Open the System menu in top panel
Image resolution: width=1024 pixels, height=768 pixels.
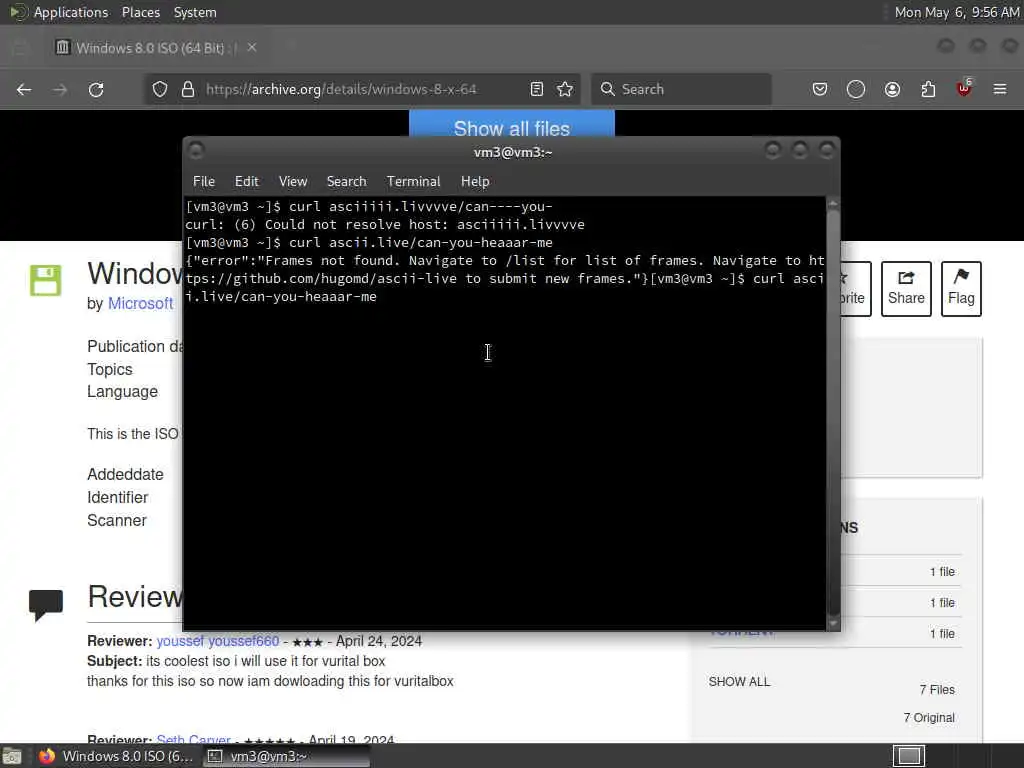tap(195, 12)
